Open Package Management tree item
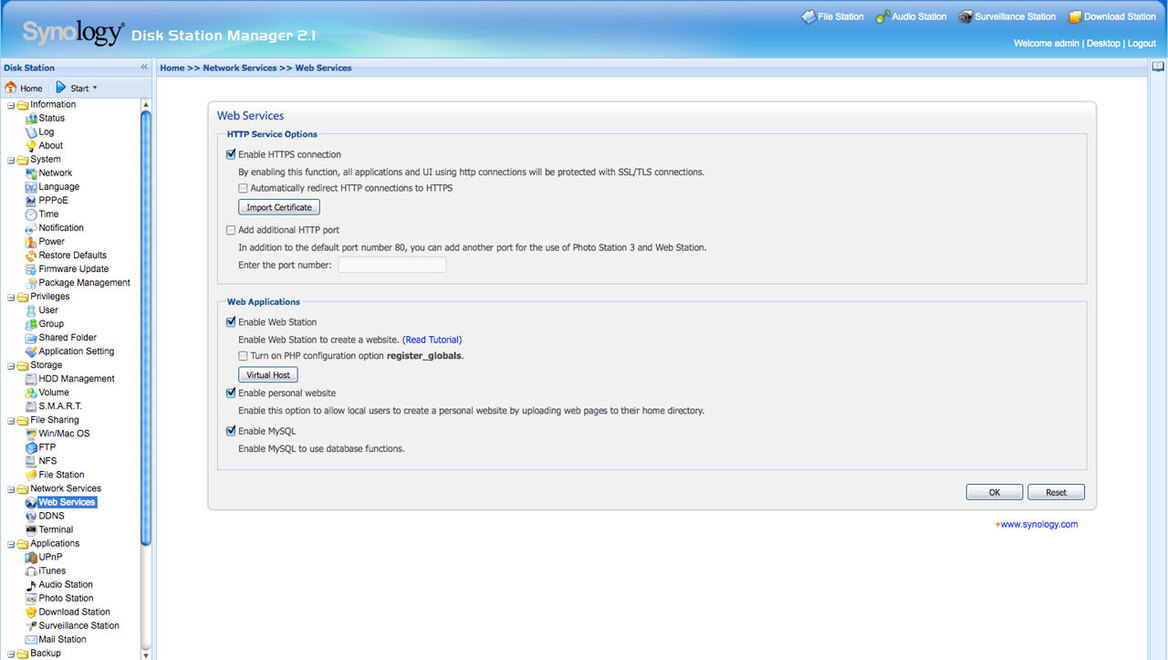Screen dimensions: 1168x660 pyautogui.click(x=84, y=283)
